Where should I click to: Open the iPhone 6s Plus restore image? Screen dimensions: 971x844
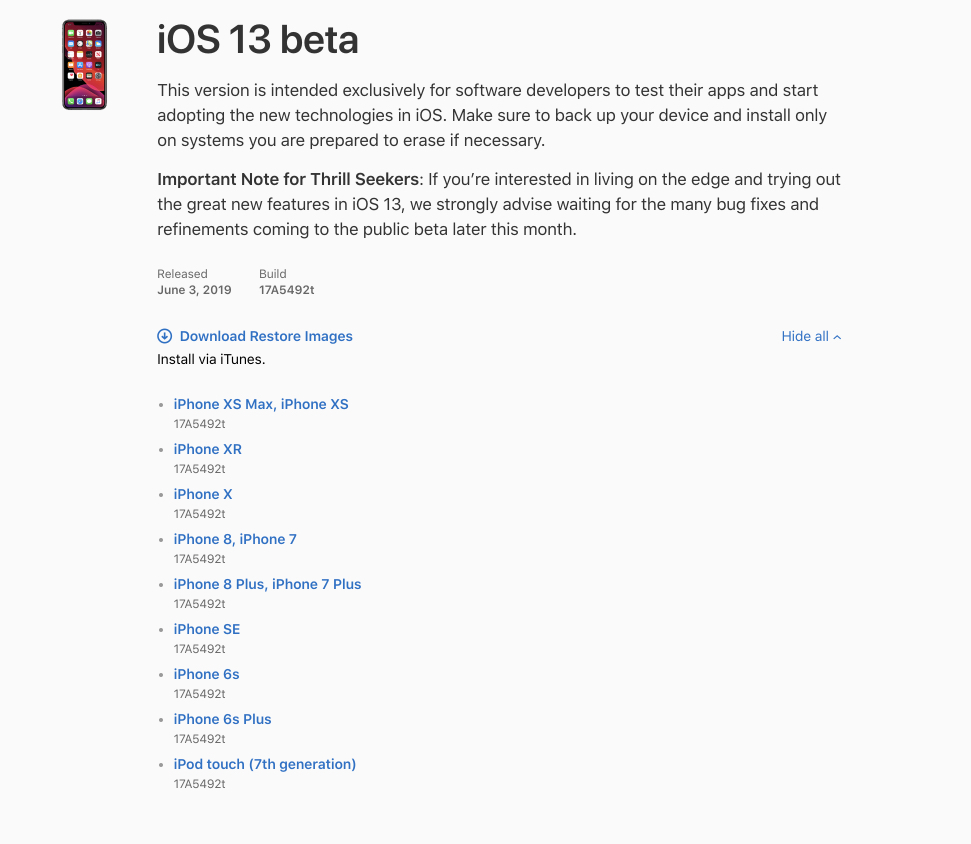pyautogui.click(x=222, y=719)
